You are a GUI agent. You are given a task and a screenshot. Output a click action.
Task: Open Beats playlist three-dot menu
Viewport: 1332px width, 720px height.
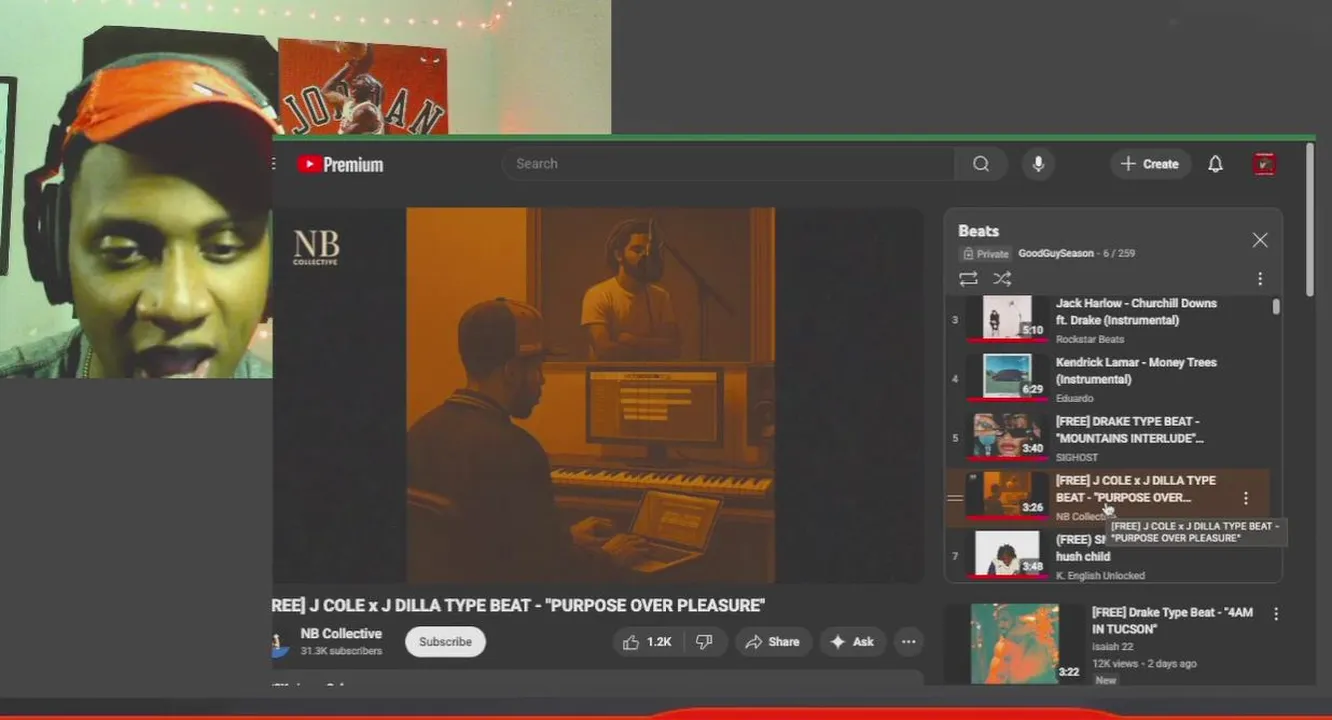[1259, 279]
